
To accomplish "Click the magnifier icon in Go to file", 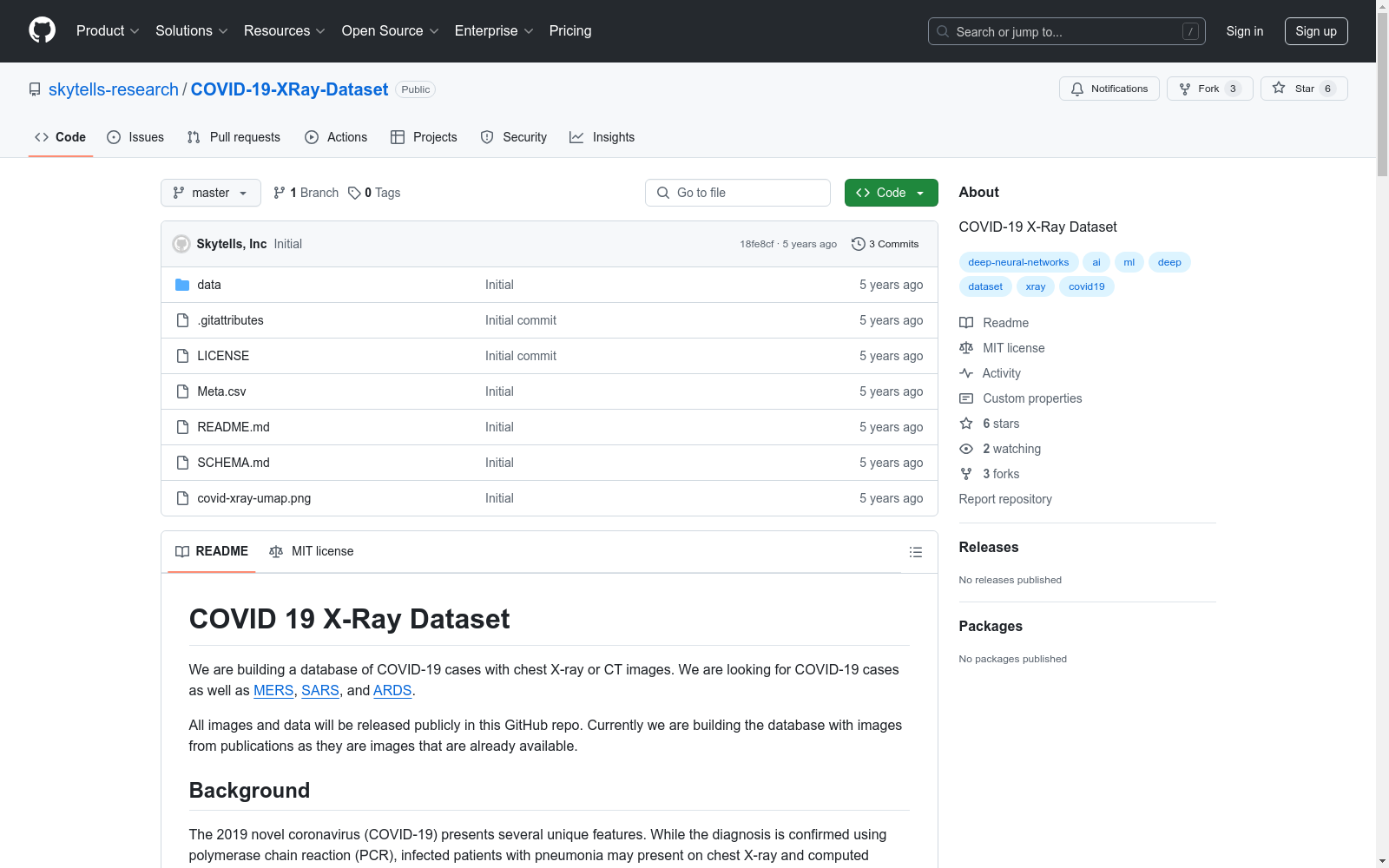I will (x=663, y=193).
